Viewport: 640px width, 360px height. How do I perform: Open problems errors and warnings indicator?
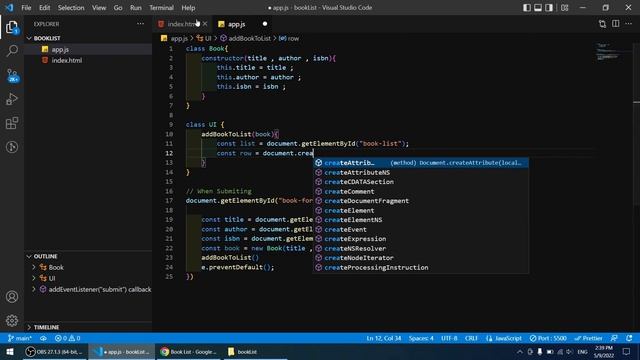coord(68,338)
